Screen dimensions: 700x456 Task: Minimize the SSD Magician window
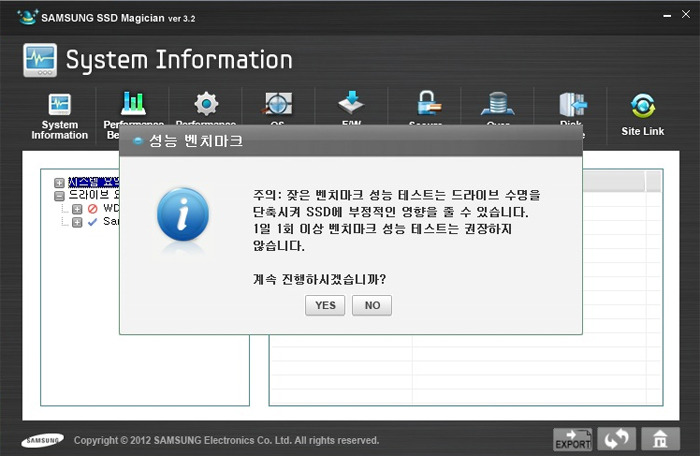click(667, 16)
